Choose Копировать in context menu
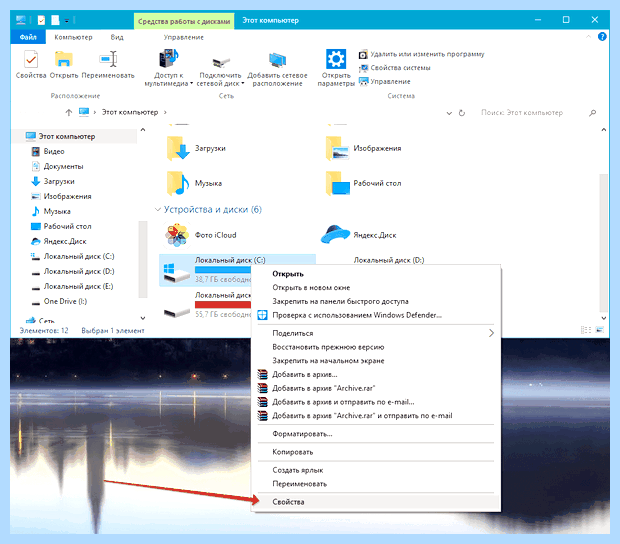Viewport: 620px width, 544px height. coord(293,452)
